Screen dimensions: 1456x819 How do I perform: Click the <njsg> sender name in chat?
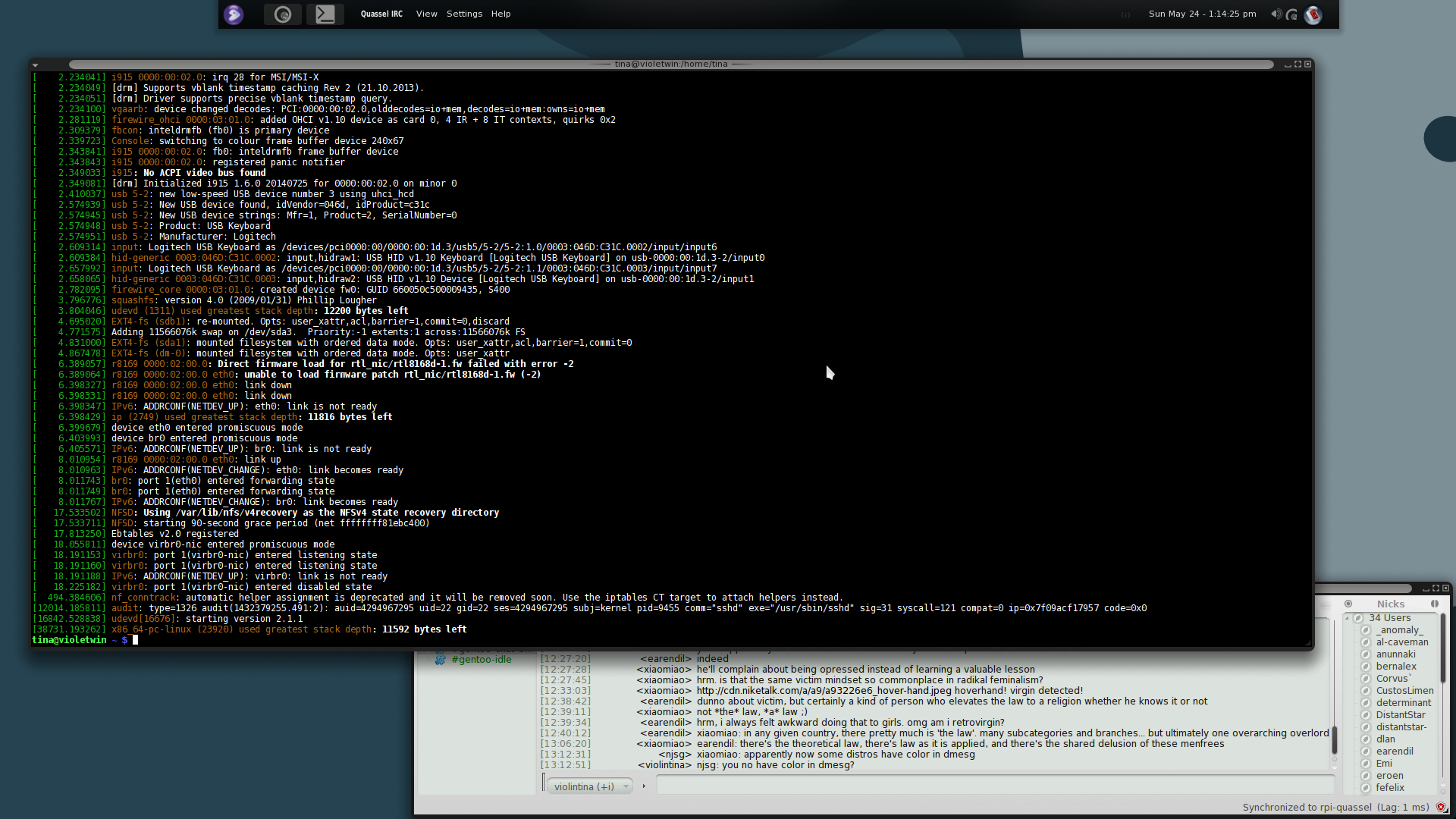[675, 755]
